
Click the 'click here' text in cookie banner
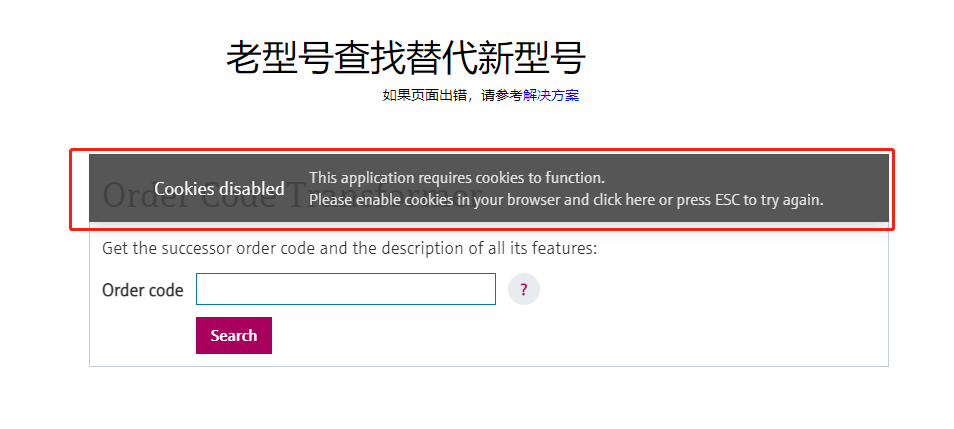624,200
